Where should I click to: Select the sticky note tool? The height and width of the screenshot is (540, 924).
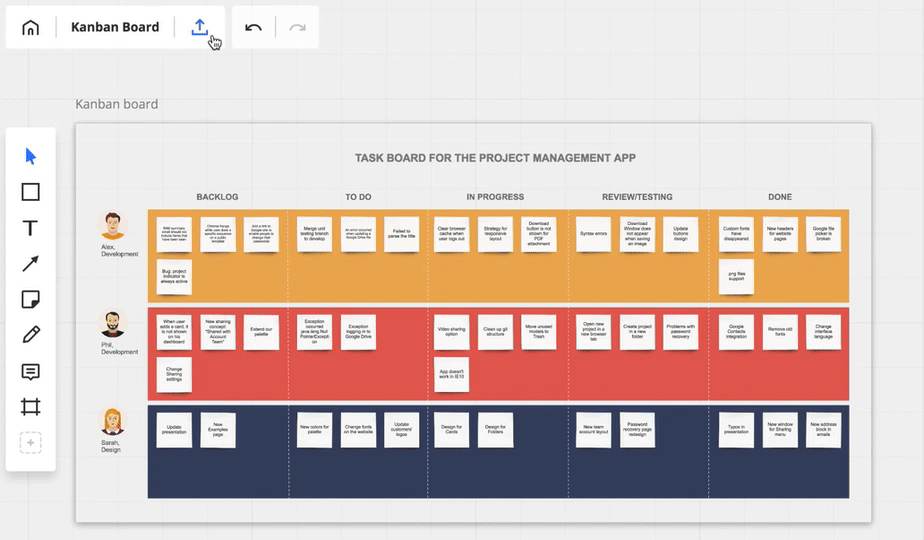[x=31, y=299]
